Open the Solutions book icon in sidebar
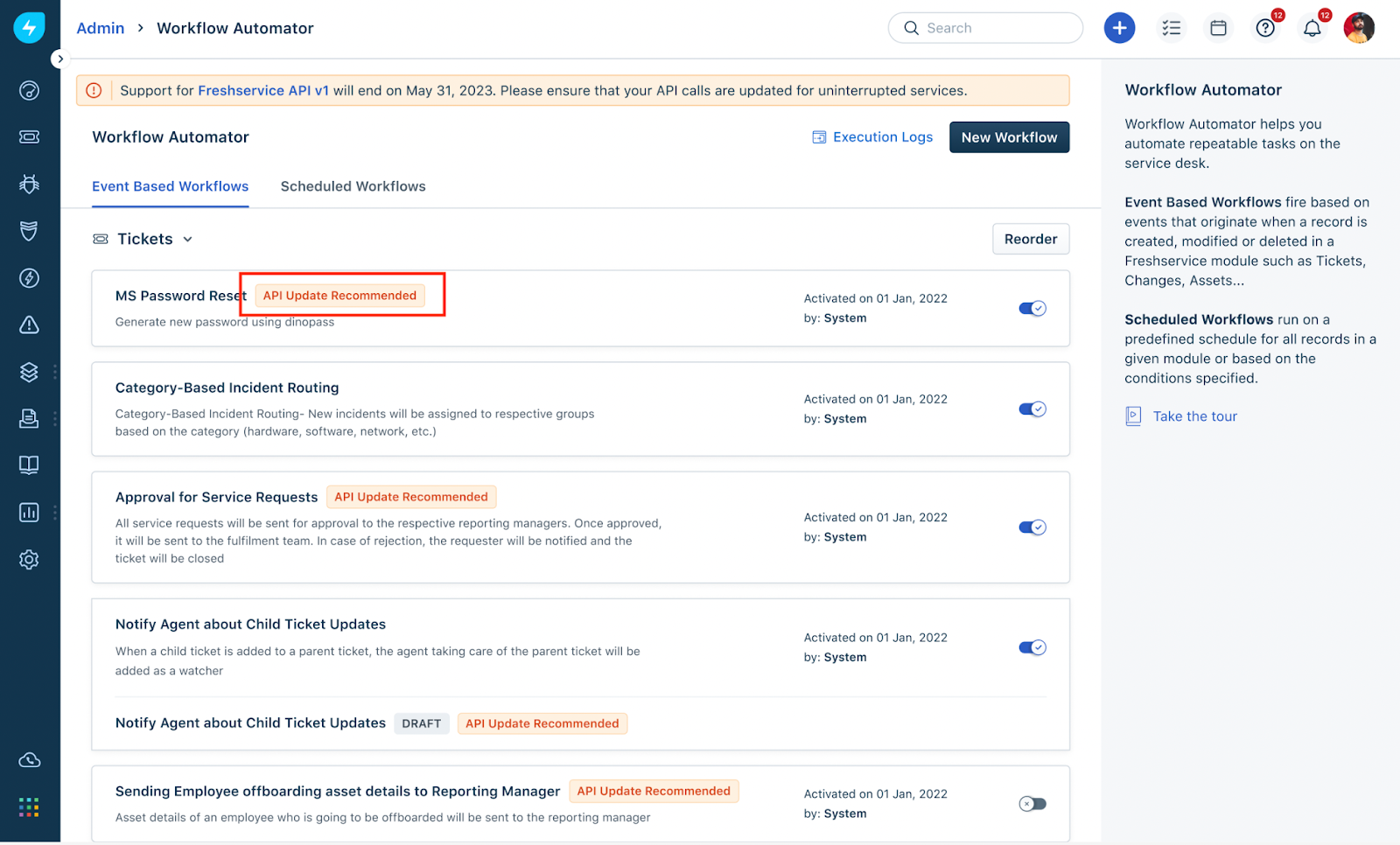 tap(29, 464)
